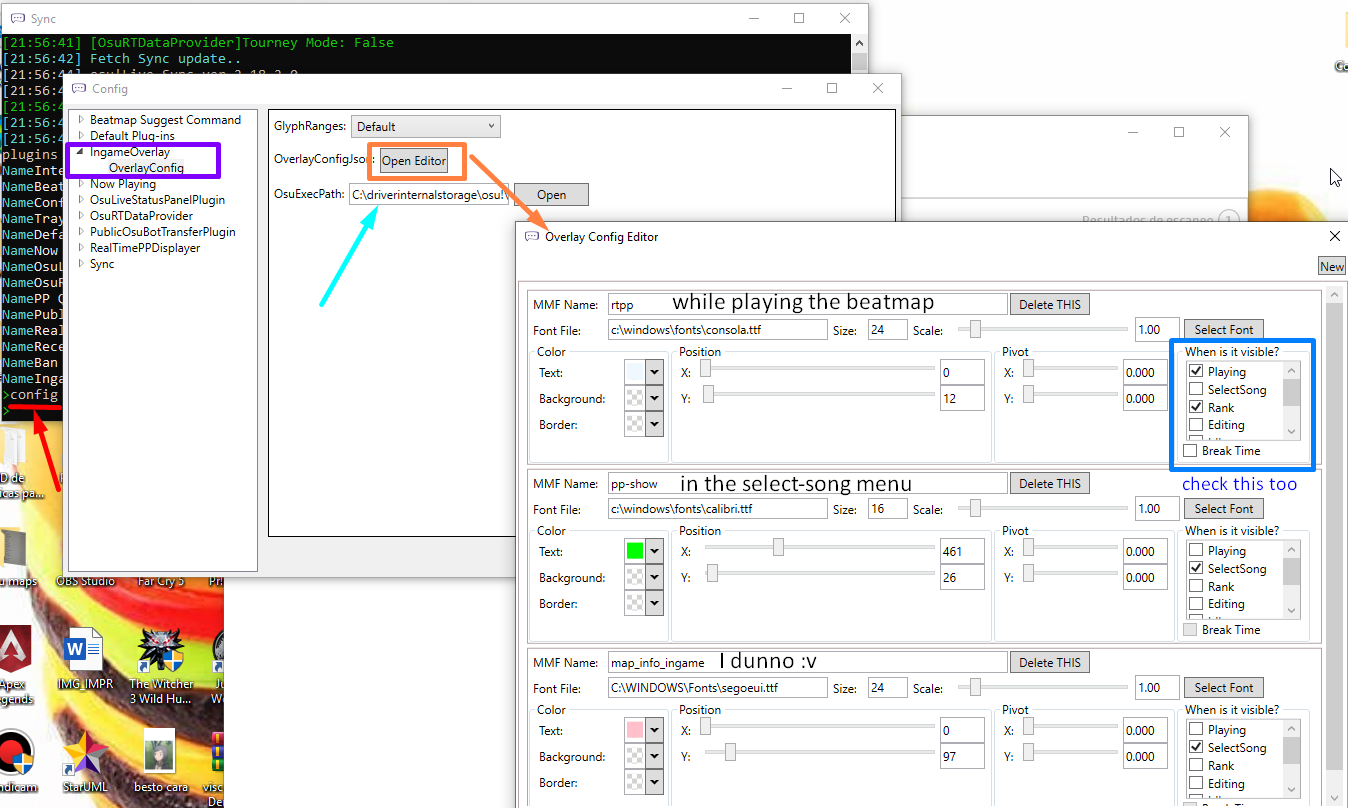The image size is (1348, 808).
Task: Check Editing for map_info_ingame overlay
Action: [x=1196, y=783]
